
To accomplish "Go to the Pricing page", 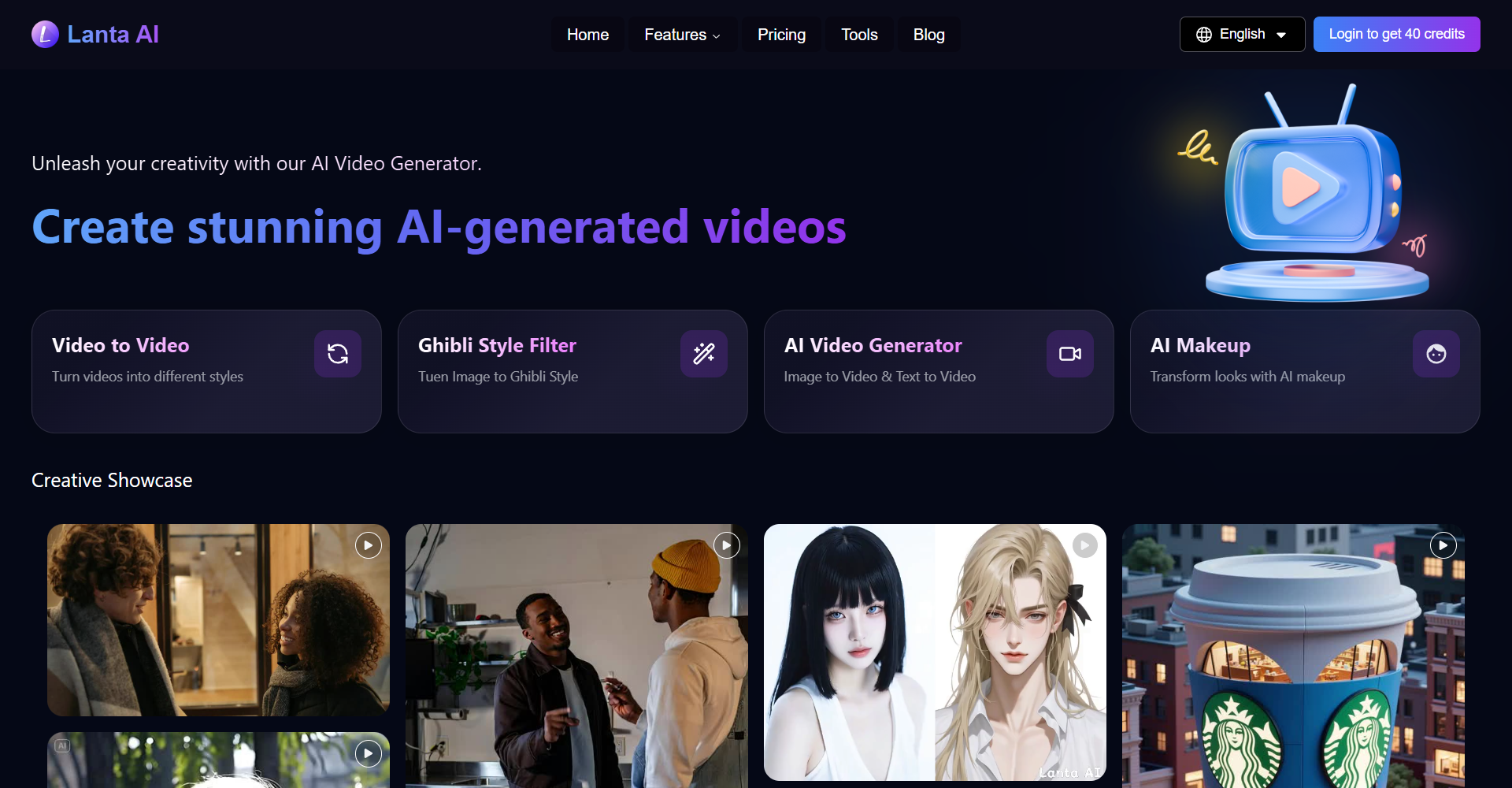I will pyautogui.click(x=781, y=35).
